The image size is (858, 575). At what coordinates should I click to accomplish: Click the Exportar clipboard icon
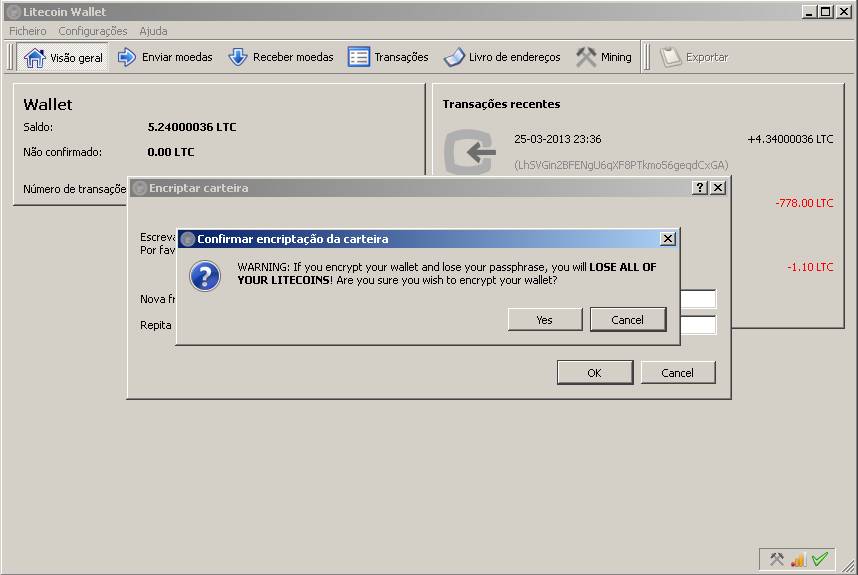pyautogui.click(x=670, y=57)
